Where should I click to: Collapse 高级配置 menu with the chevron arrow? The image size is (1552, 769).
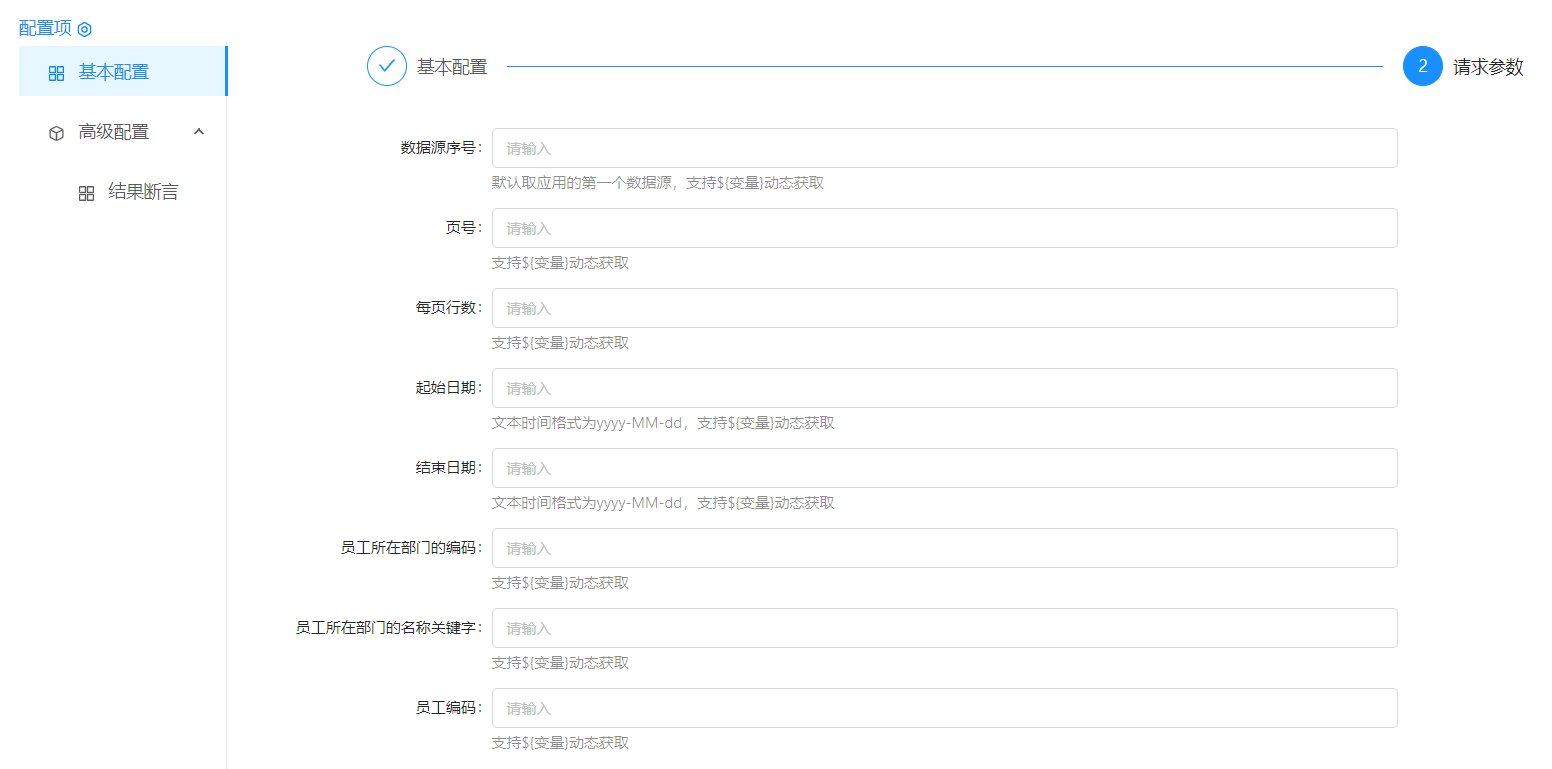(199, 131)
